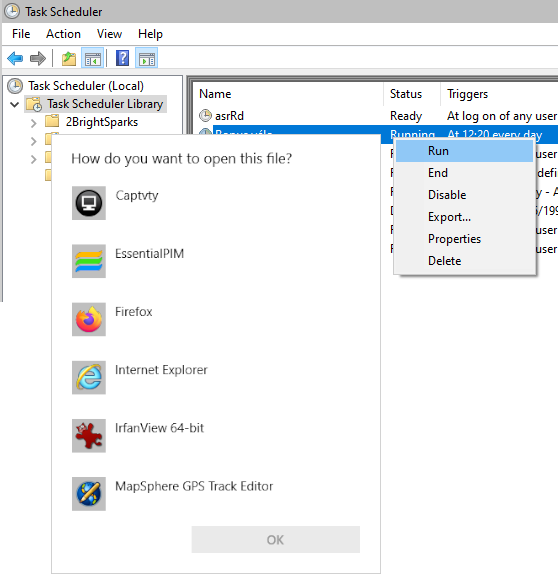
Task: Click the Up One Level folder icon
Action: point(69,58)
